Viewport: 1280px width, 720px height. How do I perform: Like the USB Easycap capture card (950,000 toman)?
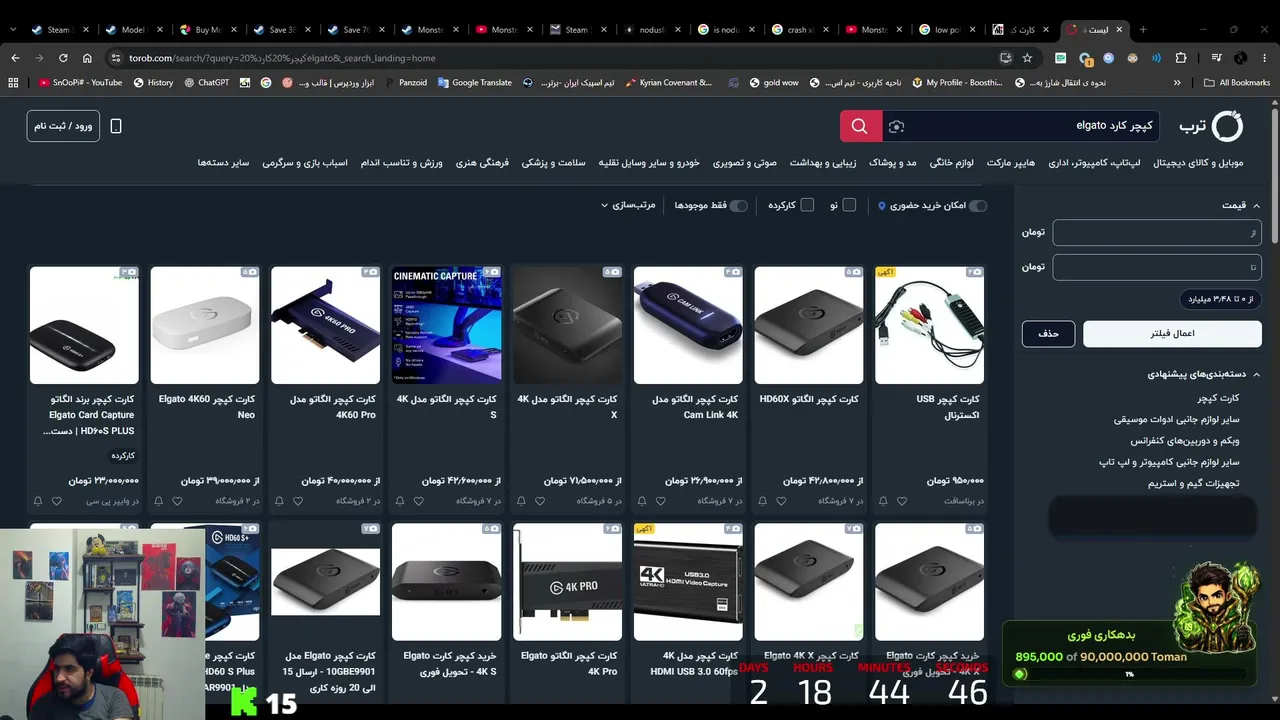(902, 501)
